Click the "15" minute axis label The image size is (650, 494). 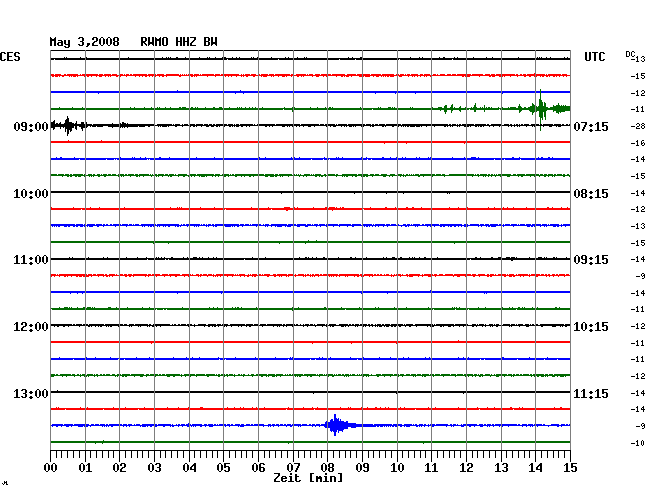pos(570,467)
